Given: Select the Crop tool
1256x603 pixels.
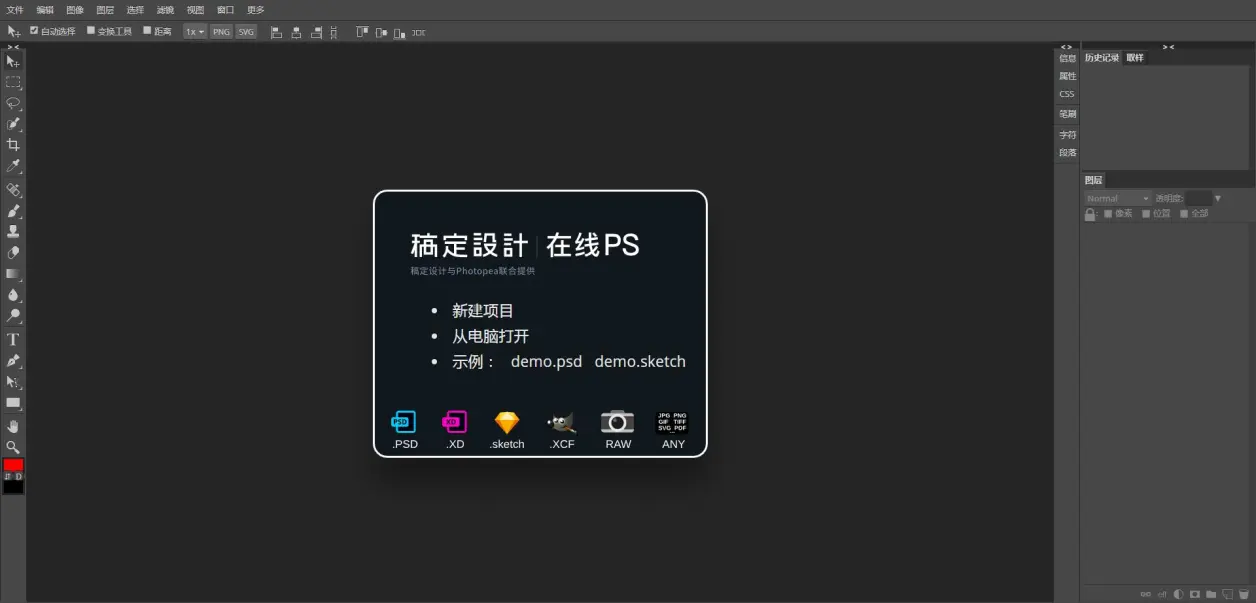Looking at the screenshot, I should coord(13,145).
